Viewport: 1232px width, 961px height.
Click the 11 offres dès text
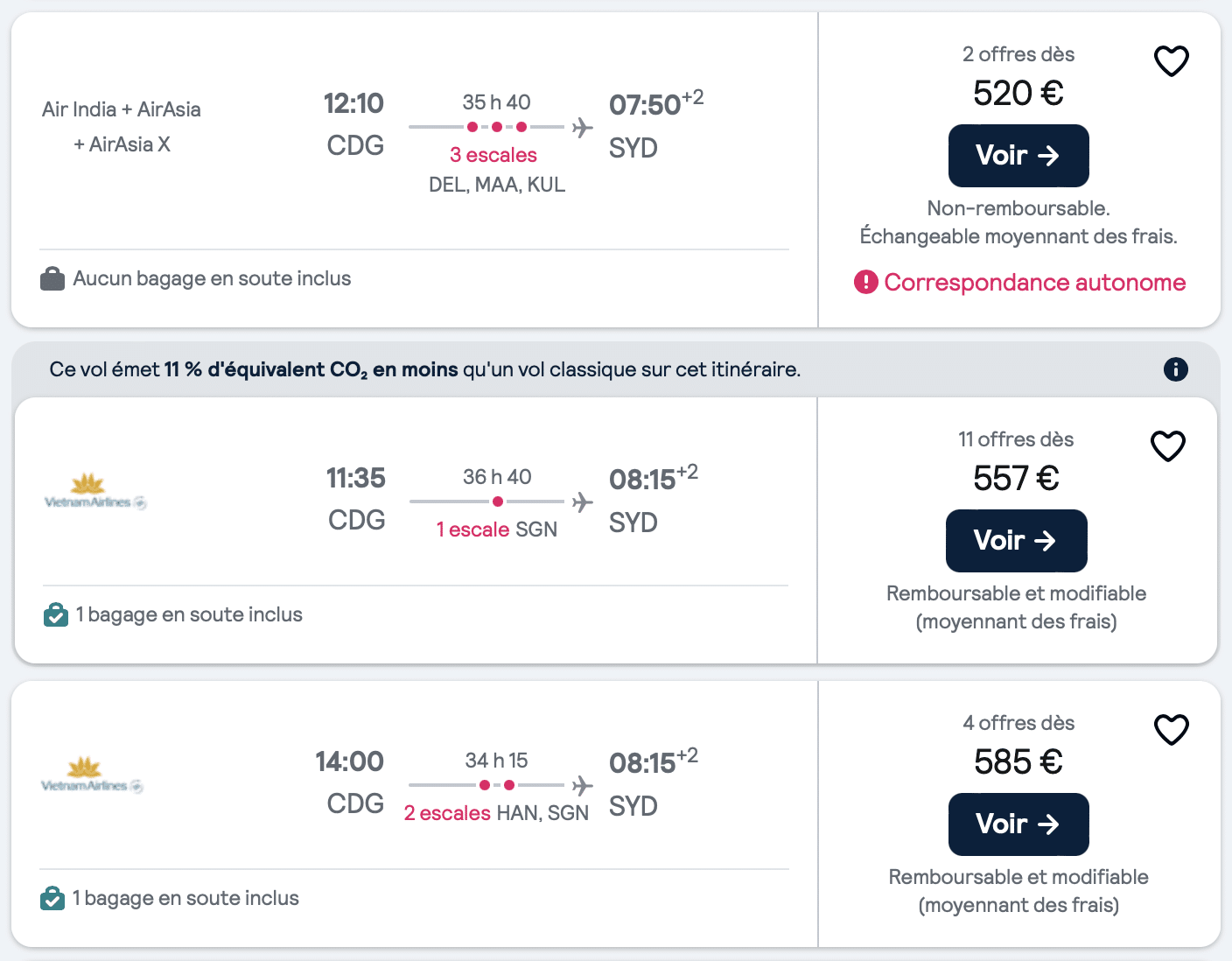point(1016,439)
